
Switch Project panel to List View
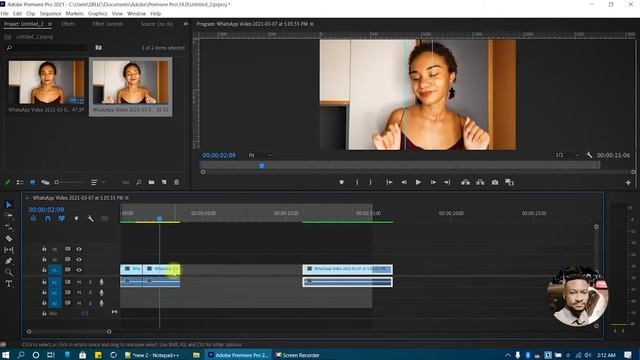pyautogui.click(x=20, y=182)
